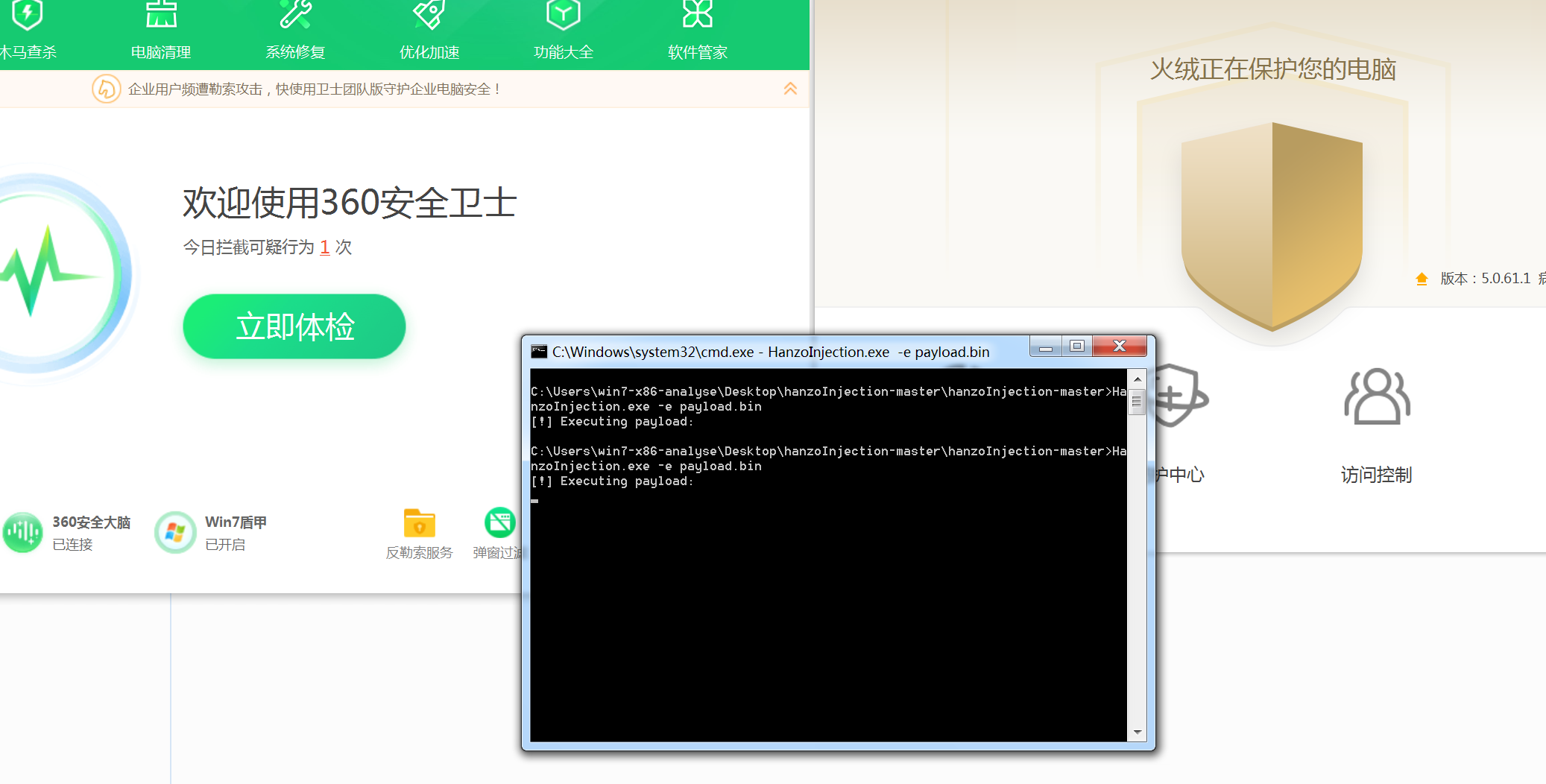
Task: Click the orange Huorong upgrade arrow icon
Action: 1422,279
